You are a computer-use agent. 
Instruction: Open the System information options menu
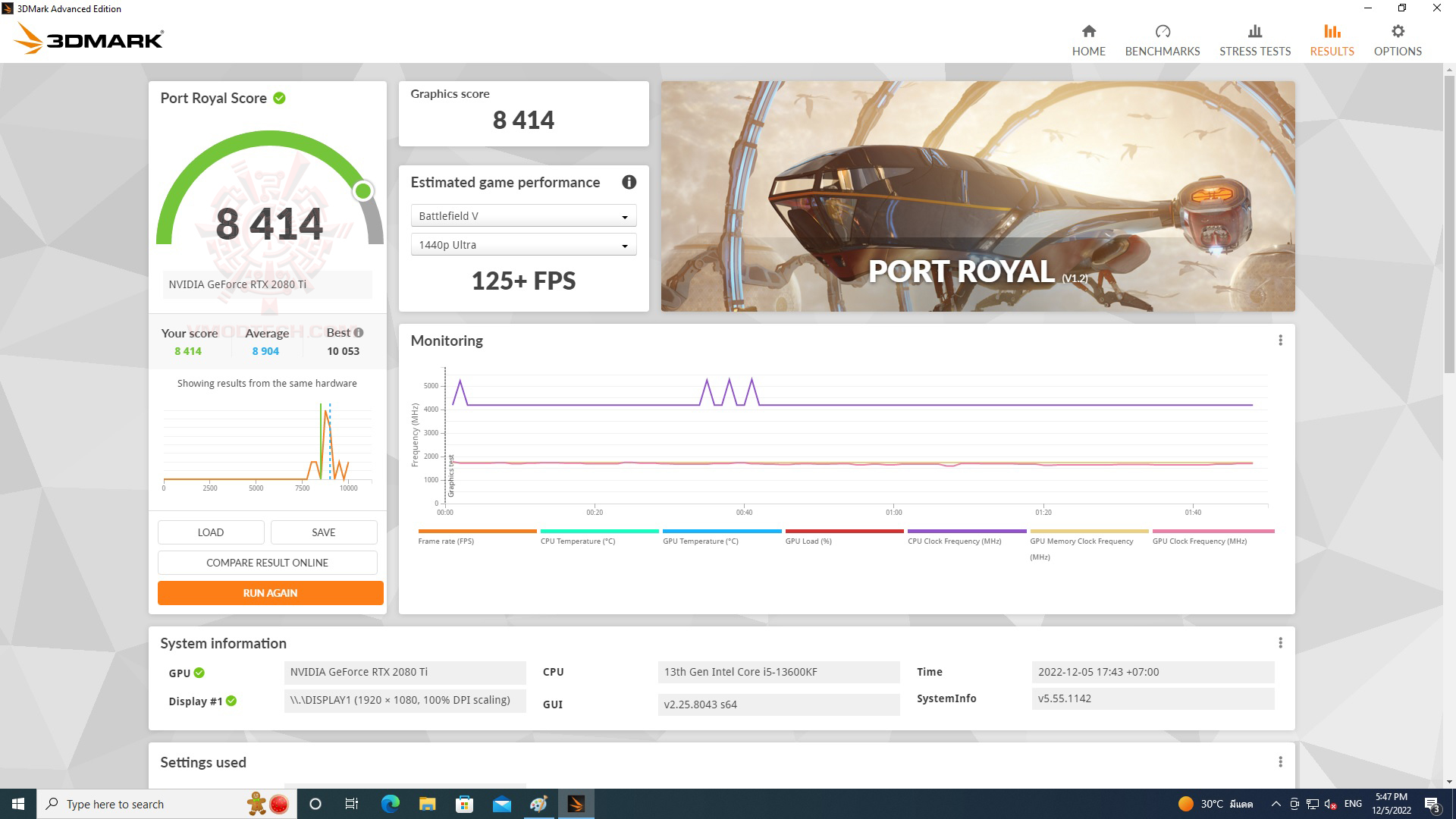[1280, 642]
